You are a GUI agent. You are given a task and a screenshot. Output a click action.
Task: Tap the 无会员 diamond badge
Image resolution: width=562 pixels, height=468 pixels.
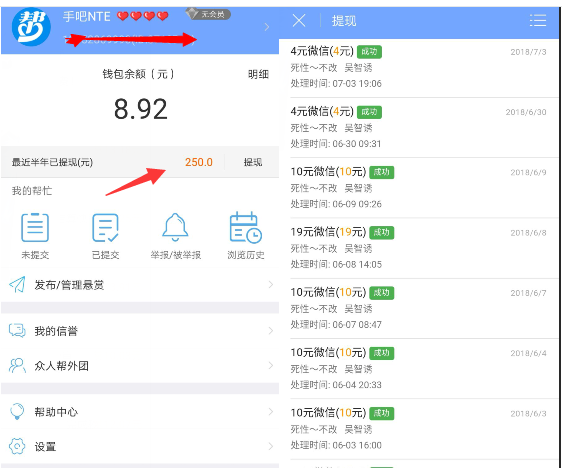tap(208, 14)
